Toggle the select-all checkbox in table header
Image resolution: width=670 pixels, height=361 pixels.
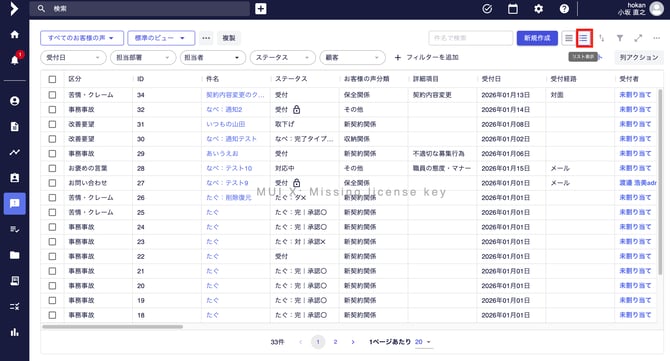pos(52,79)
